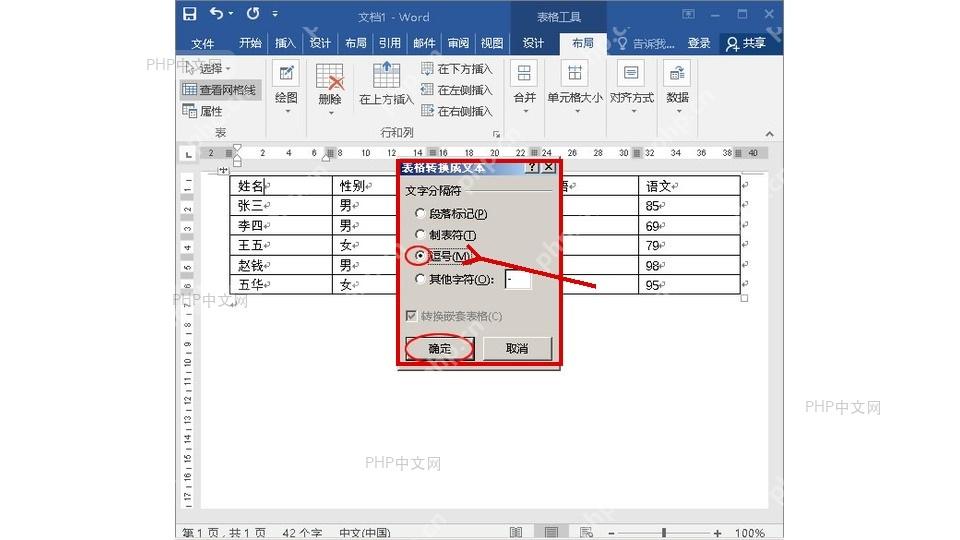Select 其他字符 radio option
Image resolution: width=960 pixels, height=540 pixels.
coord(419,279)
